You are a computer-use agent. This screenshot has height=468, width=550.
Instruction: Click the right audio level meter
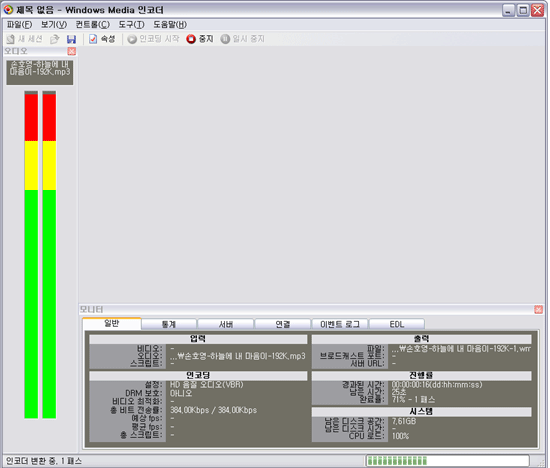(x=49, y=255)
